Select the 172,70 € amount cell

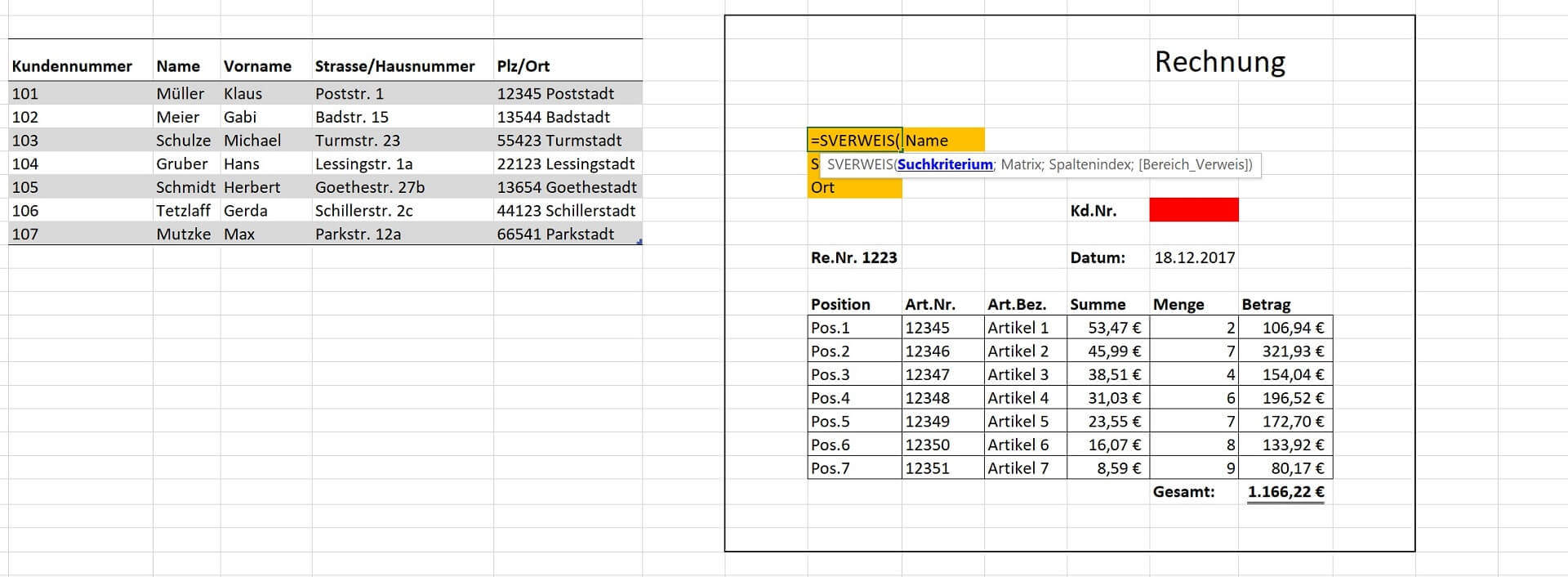coord(1285,422)
